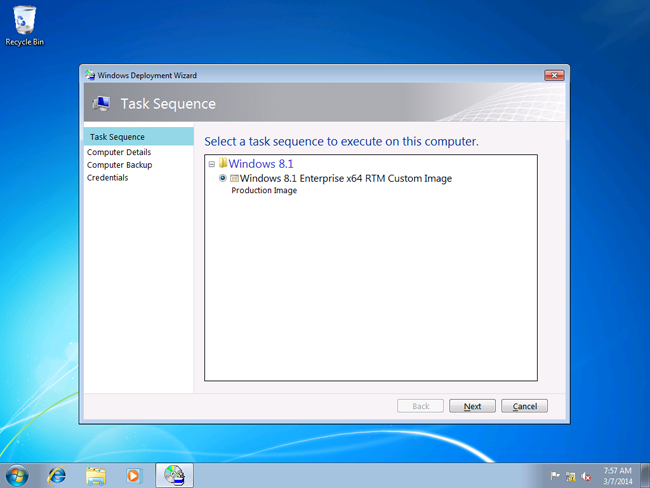Image resolution: width=650 pixels, height=488 pixels.
Task: Click the computer icon beside Task Sequence header
Action: tap(102, 103)
